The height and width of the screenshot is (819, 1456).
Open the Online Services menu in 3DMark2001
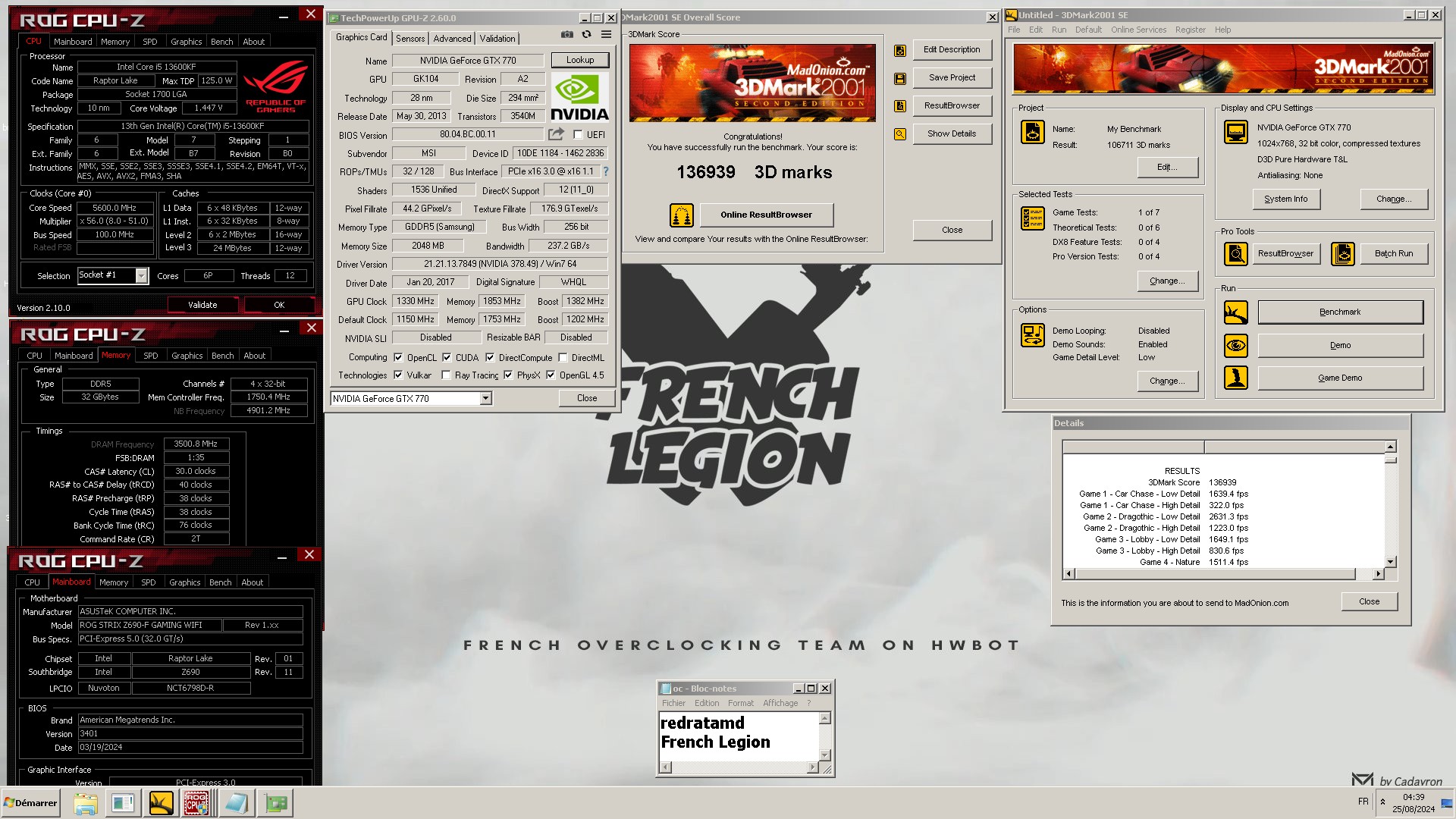point(1138,30)
